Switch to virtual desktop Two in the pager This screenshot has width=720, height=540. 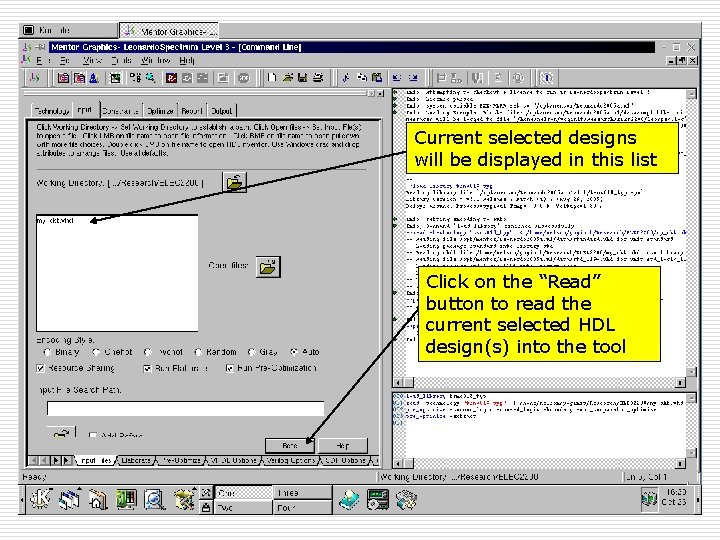tap(243, 507)
